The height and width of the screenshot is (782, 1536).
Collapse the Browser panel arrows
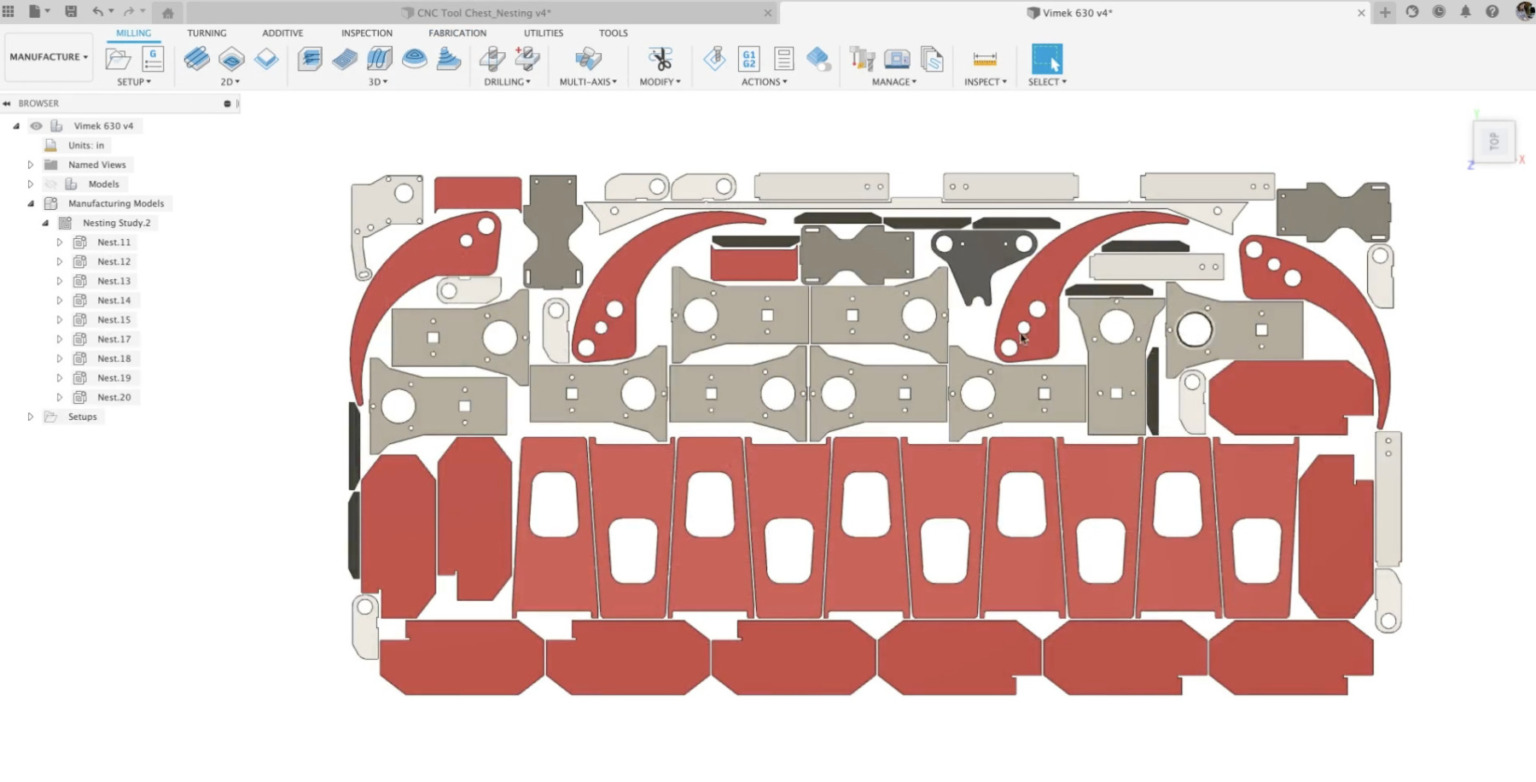7,103
